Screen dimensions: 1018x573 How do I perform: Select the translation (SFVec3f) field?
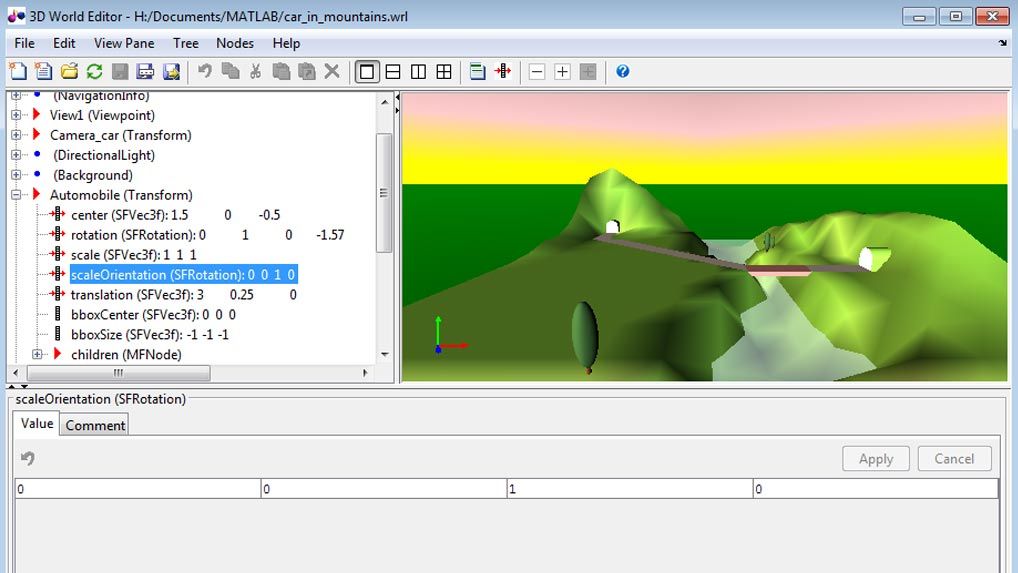pos(184,295)
